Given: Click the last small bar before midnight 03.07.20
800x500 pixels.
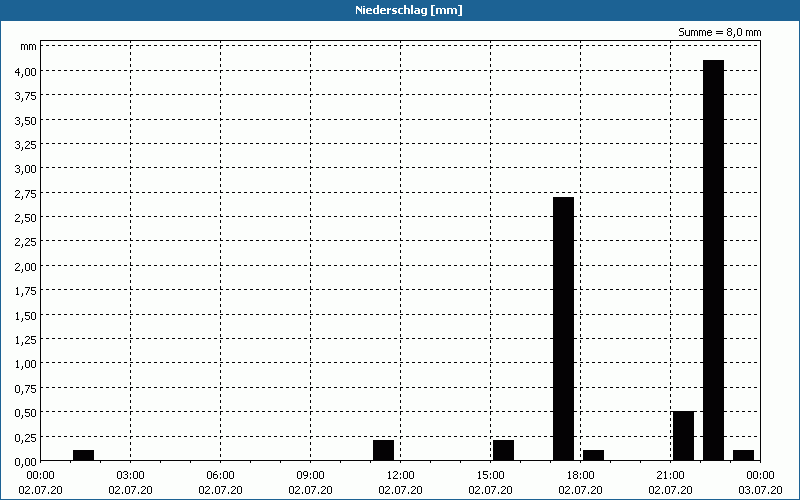Looking at the screenshot, I should (x=743, y=455).
